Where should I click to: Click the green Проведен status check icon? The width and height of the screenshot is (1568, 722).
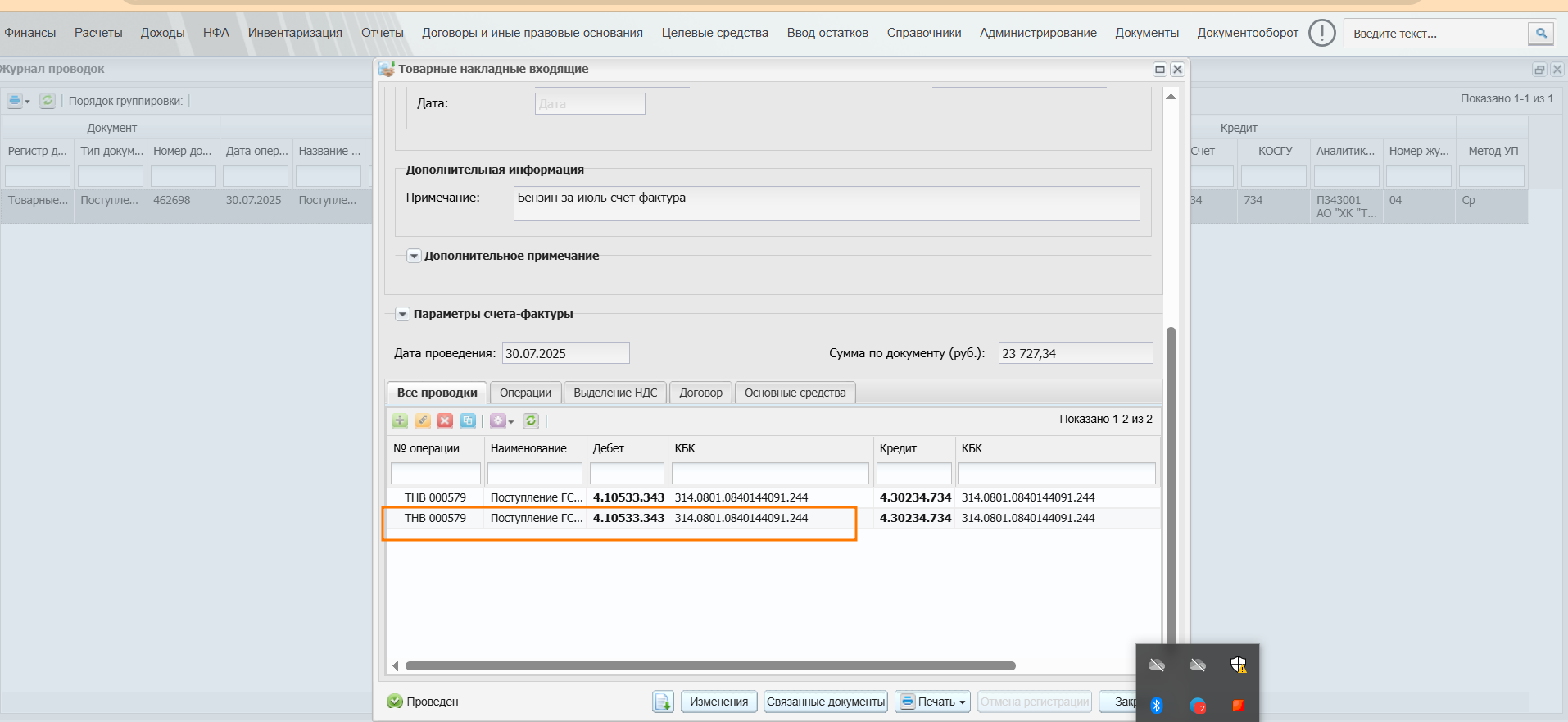(395, 702)
